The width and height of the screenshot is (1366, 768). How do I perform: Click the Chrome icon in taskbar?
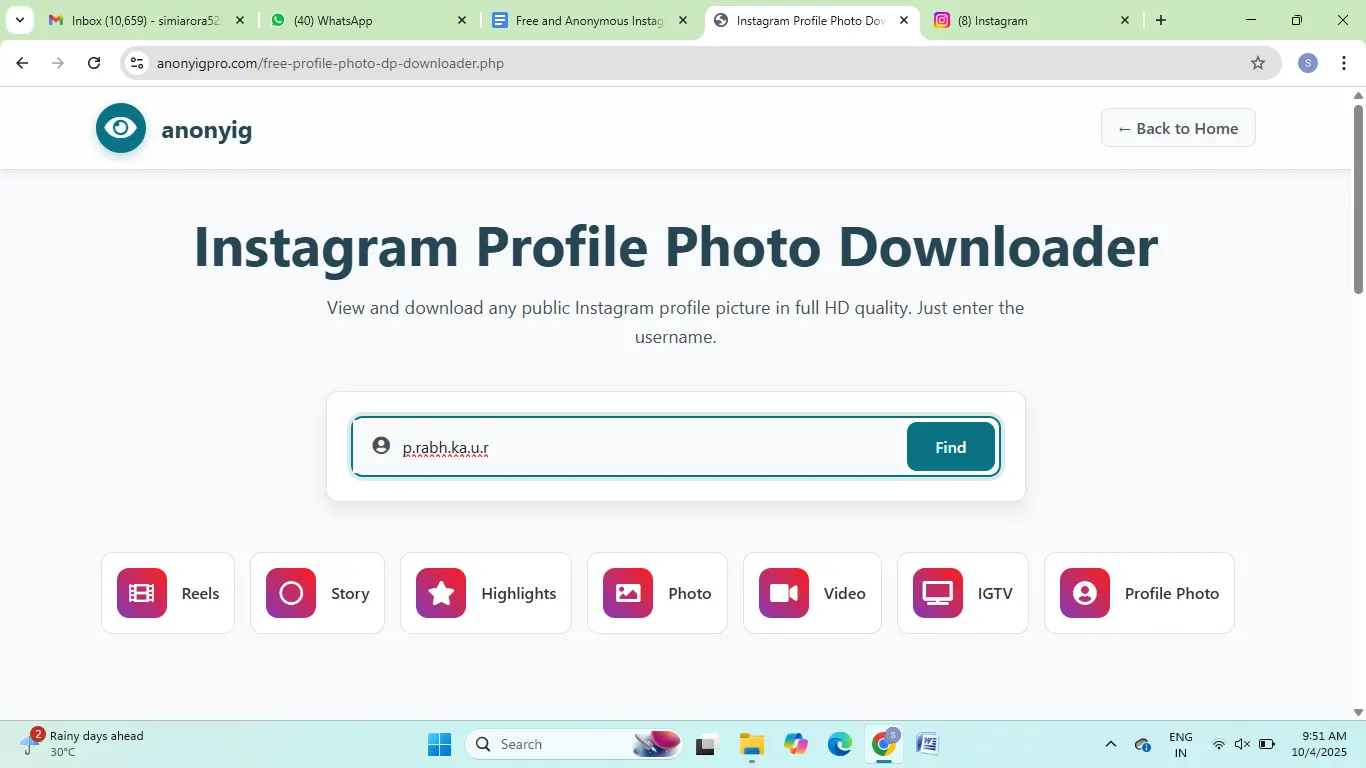[x=884, y=744]
